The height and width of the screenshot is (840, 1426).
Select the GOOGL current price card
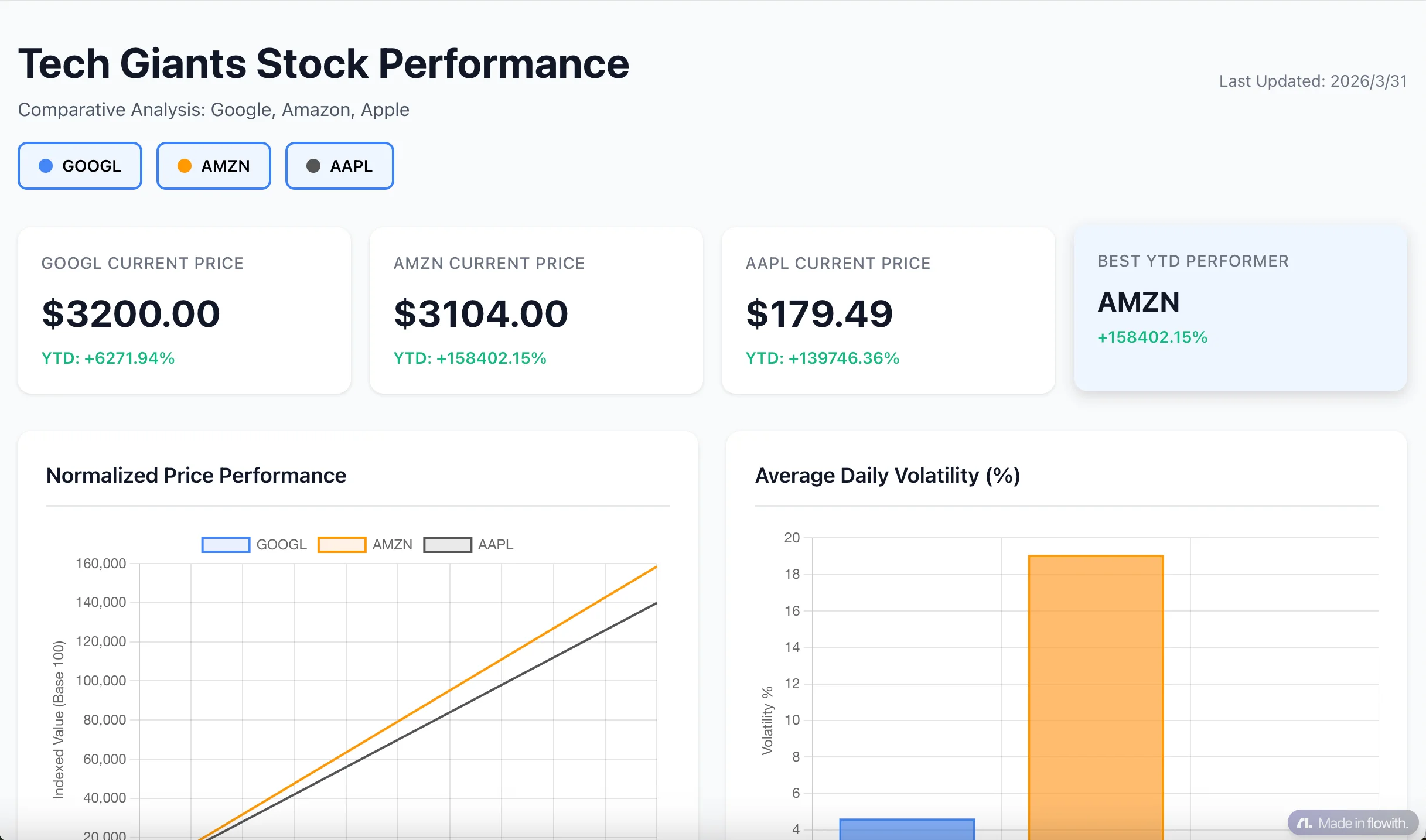tap(185, 310)
